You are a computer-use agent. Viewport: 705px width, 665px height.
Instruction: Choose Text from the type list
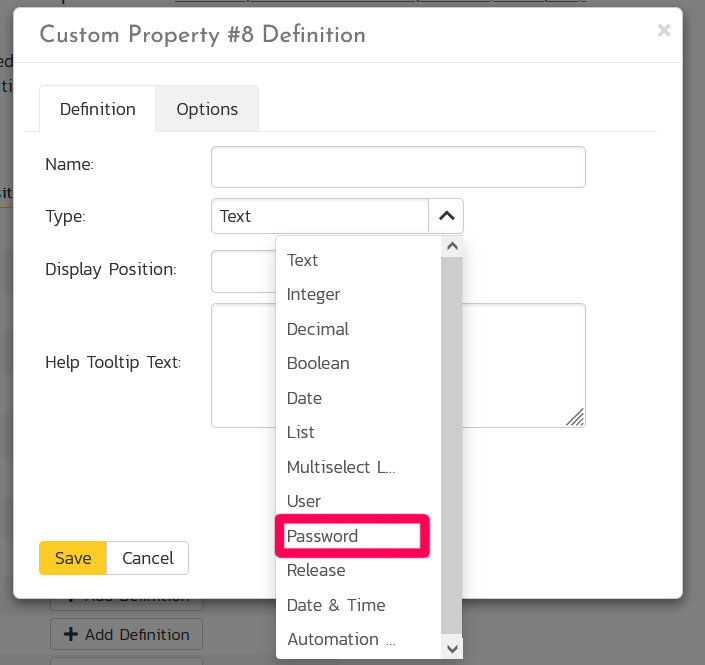302,260
